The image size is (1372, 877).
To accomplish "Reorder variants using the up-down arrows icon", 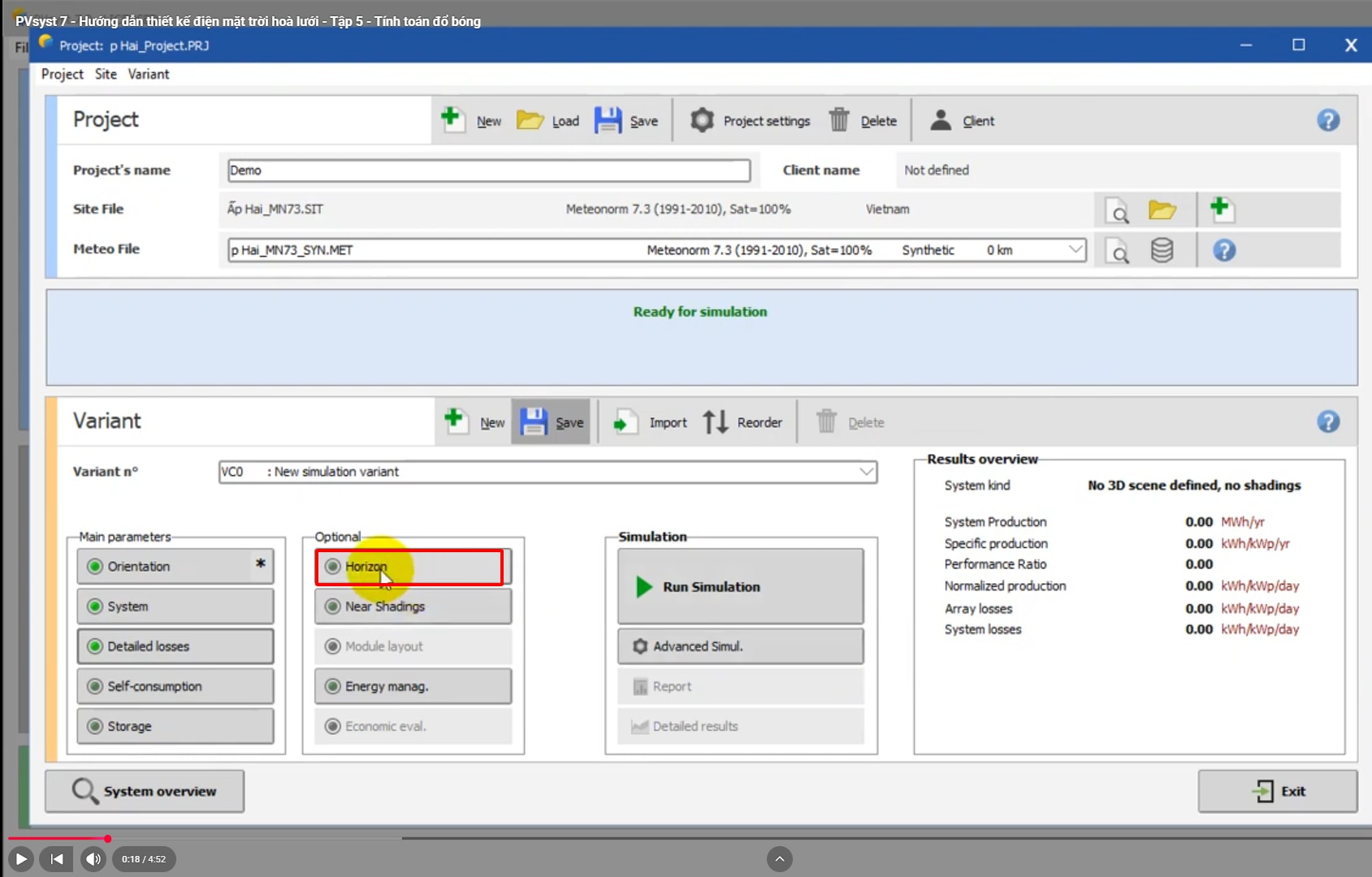I will pyautogui.click(x=716, y=422).
